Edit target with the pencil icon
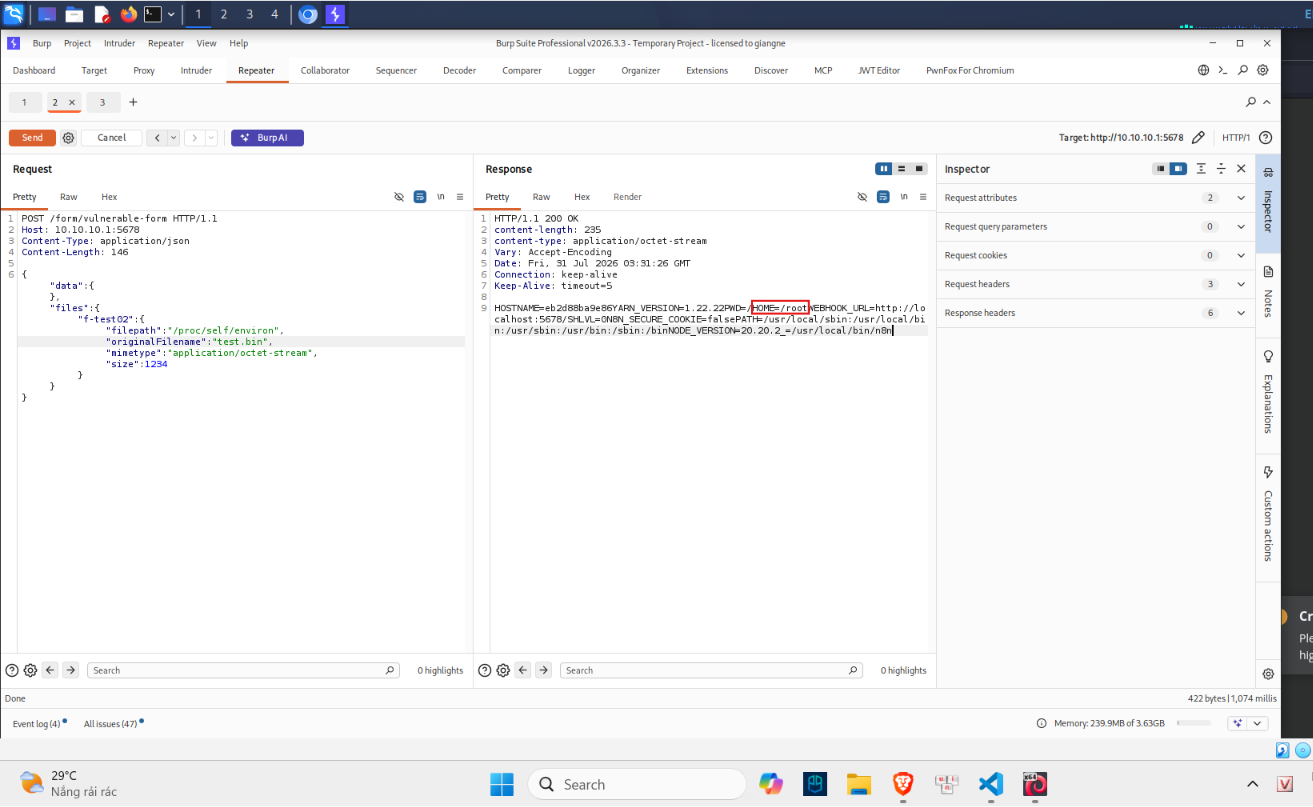1313x807 pixels. click(x=1198, y=138)
